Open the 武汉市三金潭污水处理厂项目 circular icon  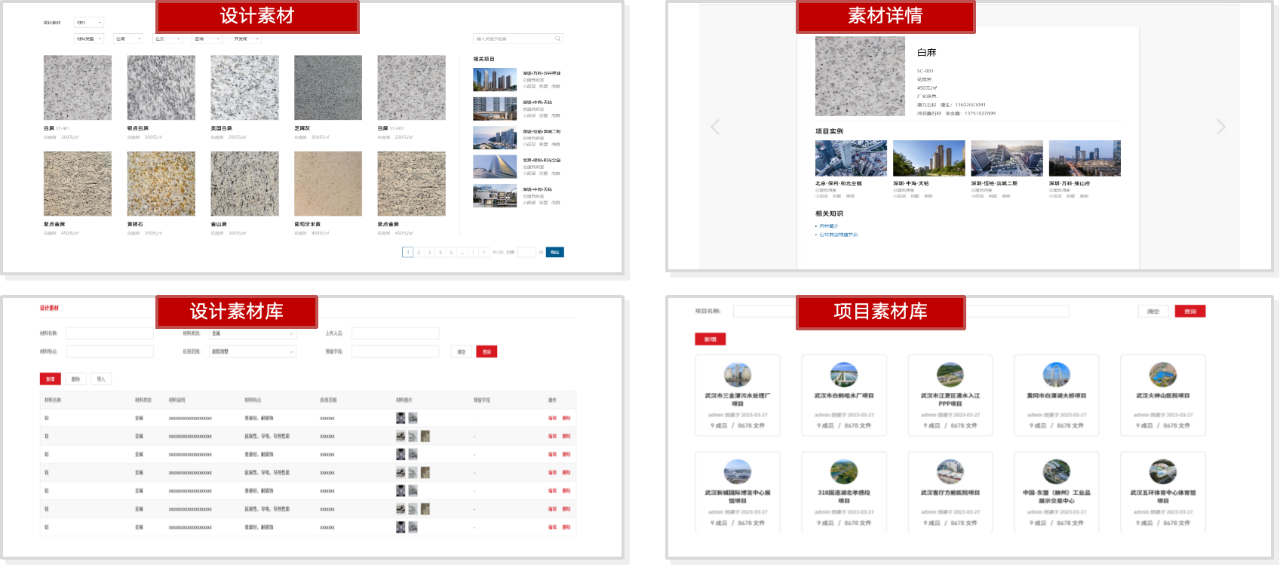click(737, 375)
